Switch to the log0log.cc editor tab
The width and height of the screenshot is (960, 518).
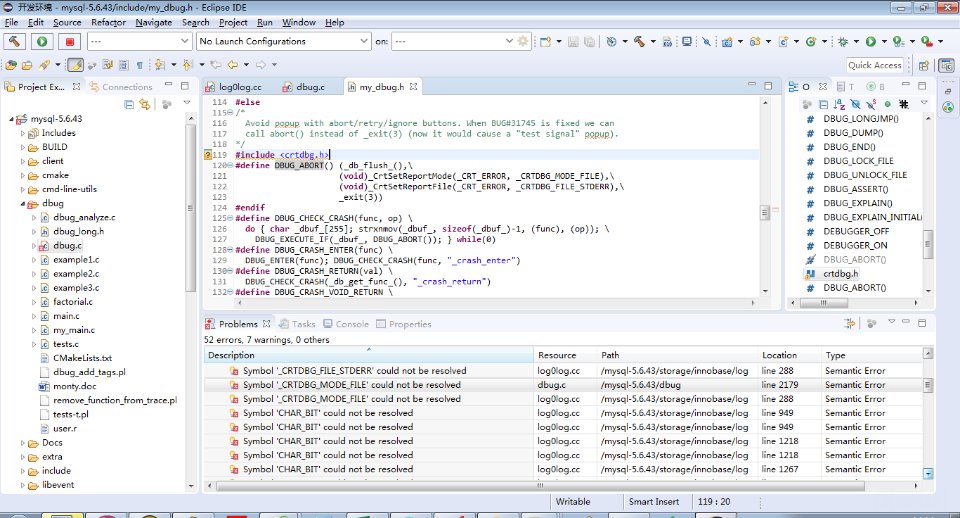(240, 87)
